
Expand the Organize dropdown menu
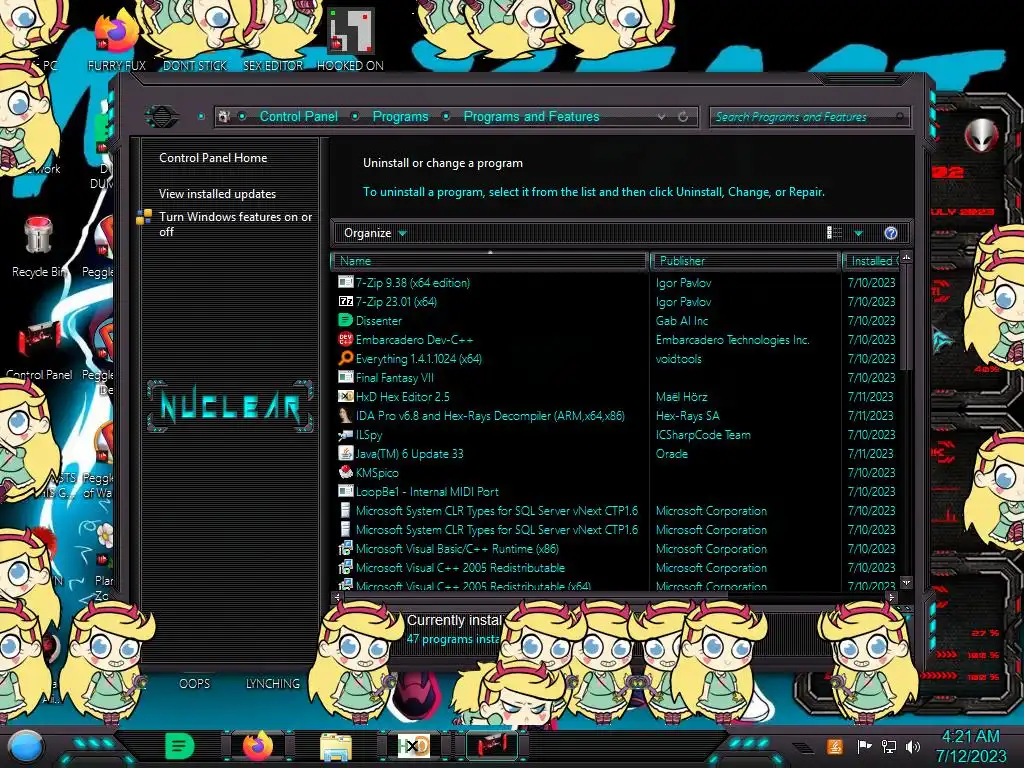pos(375,233)
